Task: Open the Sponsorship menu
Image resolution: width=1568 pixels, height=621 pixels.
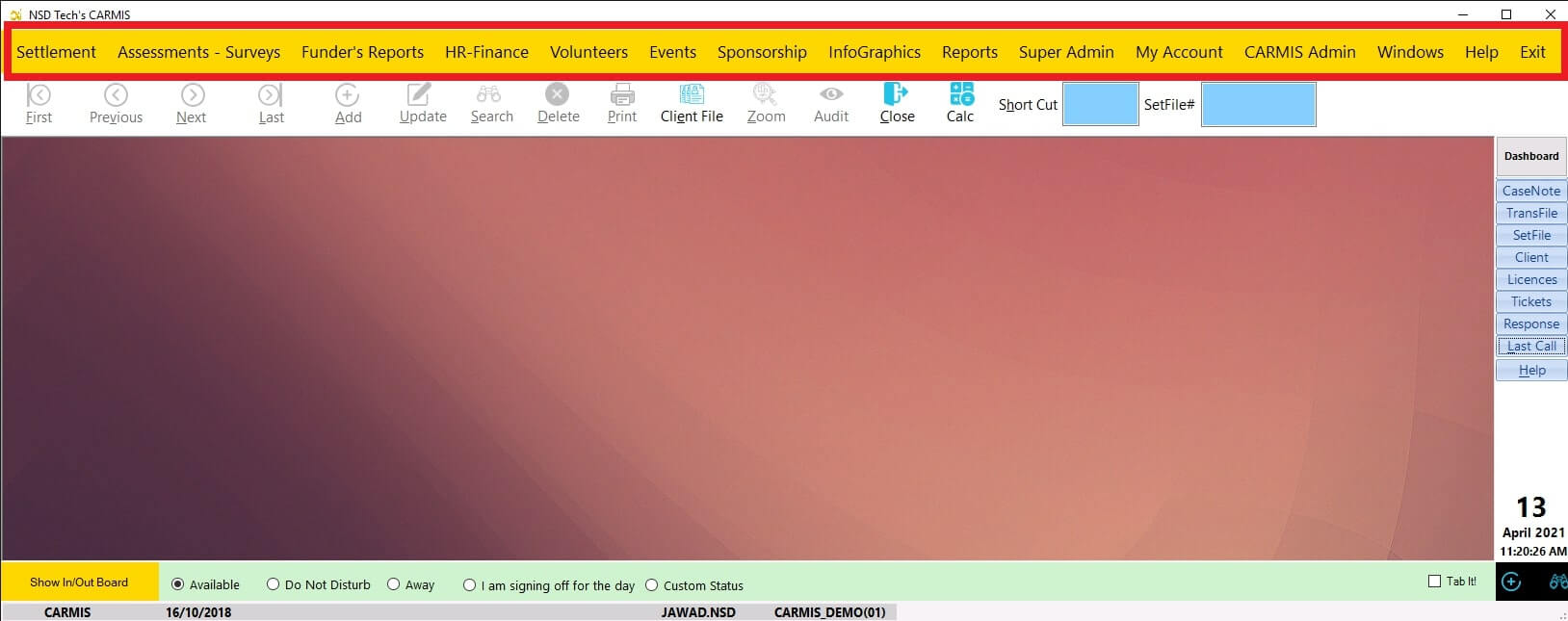Action: point(762,52)
